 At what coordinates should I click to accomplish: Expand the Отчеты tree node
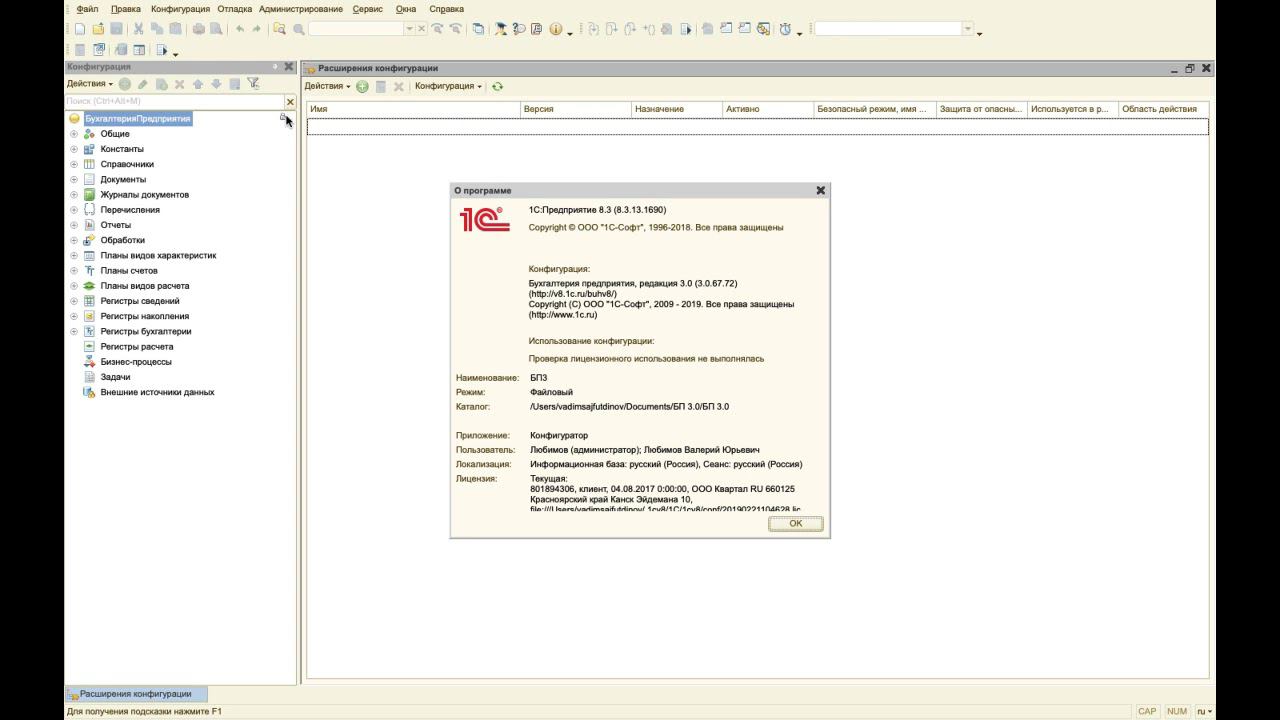point(73,225)
